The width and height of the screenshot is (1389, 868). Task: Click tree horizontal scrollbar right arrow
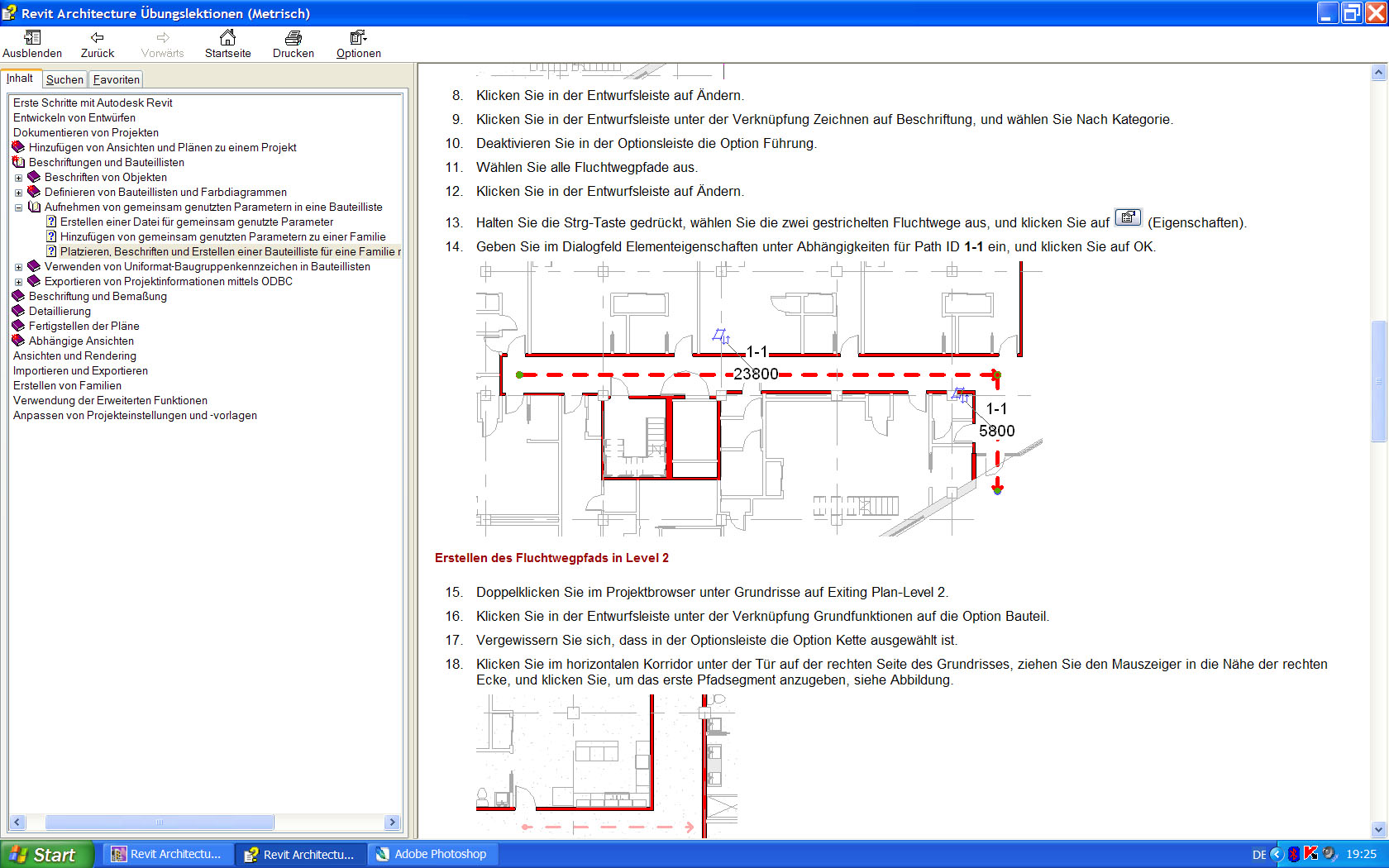[x=393, y=823]
